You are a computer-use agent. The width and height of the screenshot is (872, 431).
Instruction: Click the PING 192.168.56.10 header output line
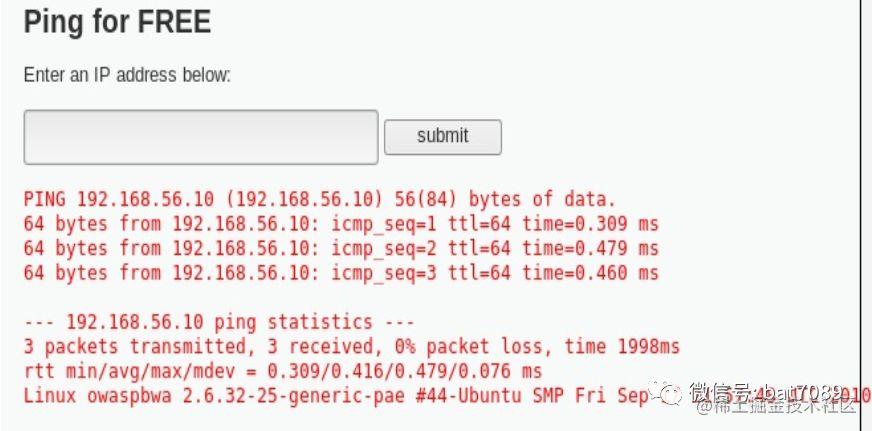(320, 199)
